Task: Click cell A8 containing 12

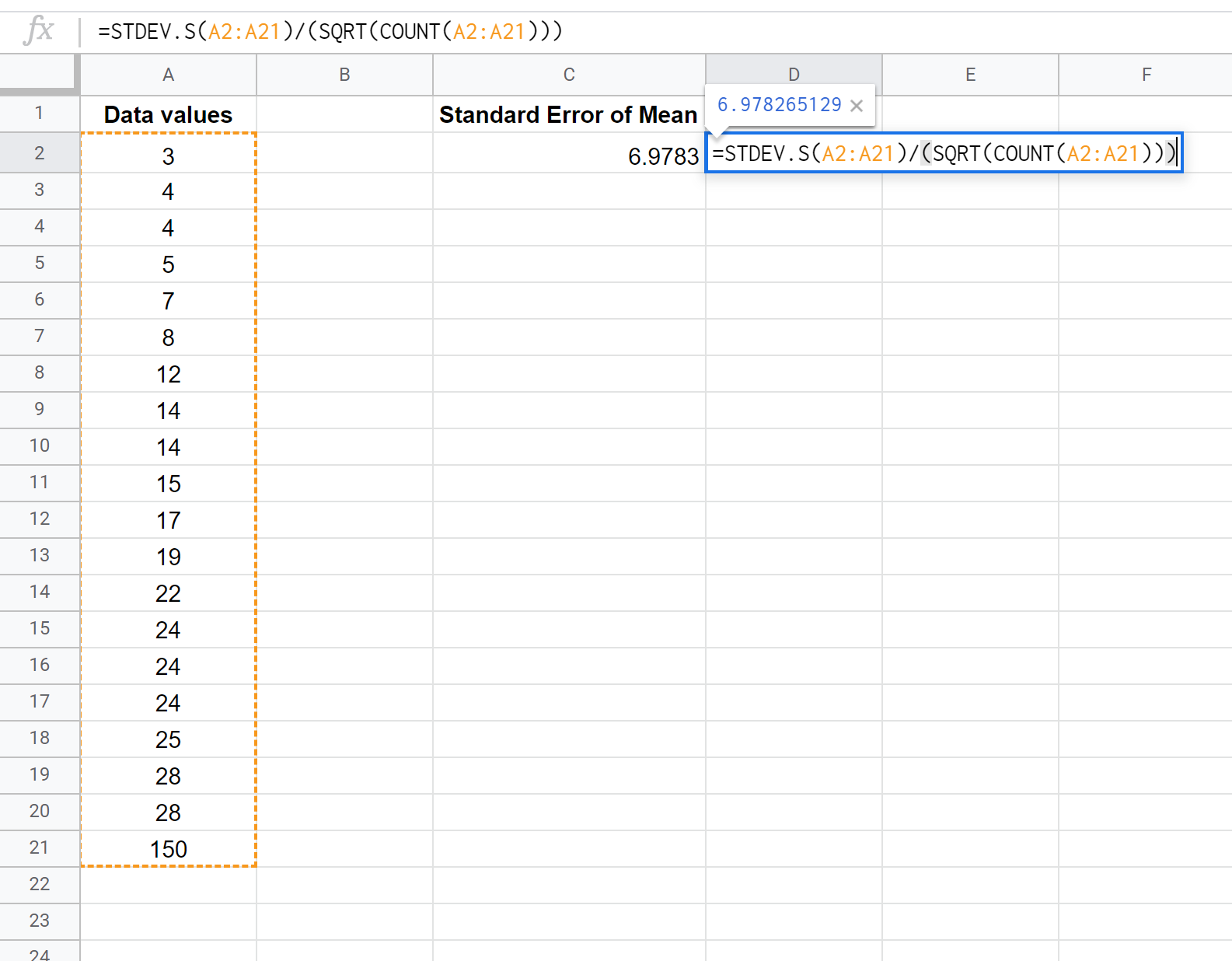Action: (169, 374)
